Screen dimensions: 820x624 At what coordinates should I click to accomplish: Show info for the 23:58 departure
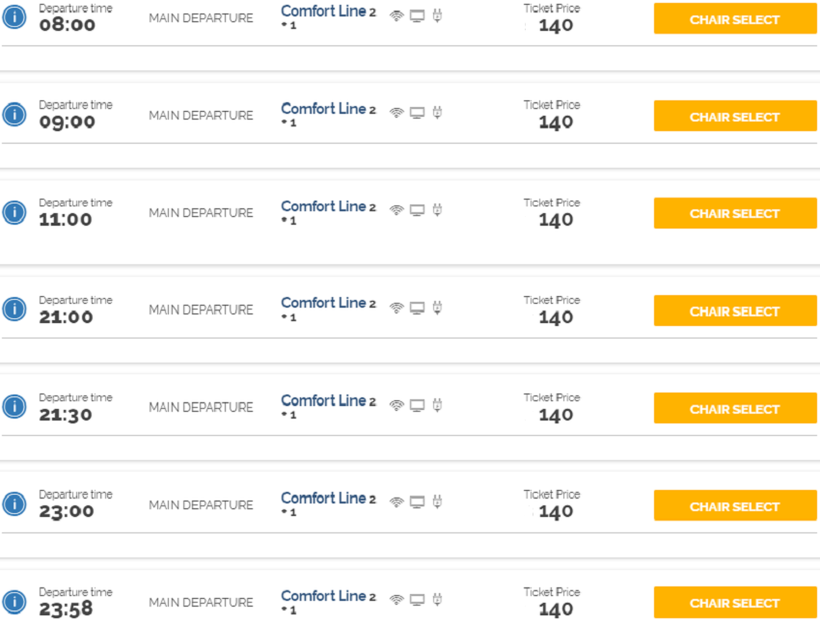pos(14,601)
